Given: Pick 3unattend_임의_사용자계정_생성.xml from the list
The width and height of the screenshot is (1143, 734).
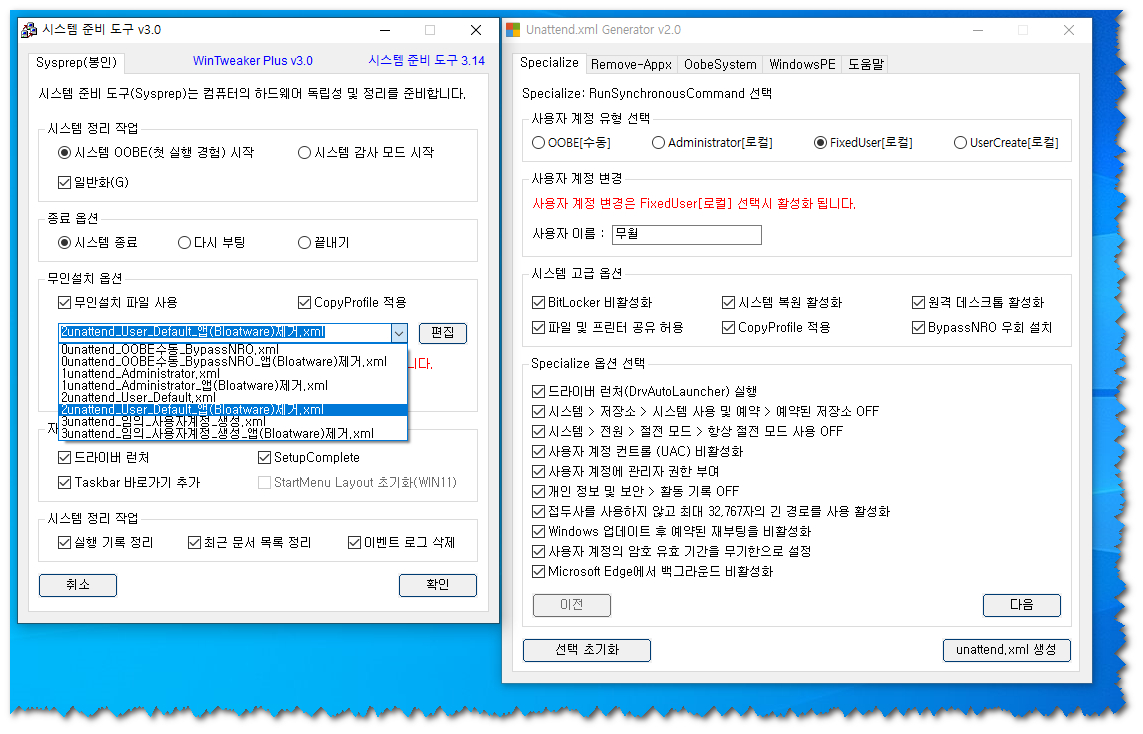Looking at the screenshot, I should click(x=233, y=422).
